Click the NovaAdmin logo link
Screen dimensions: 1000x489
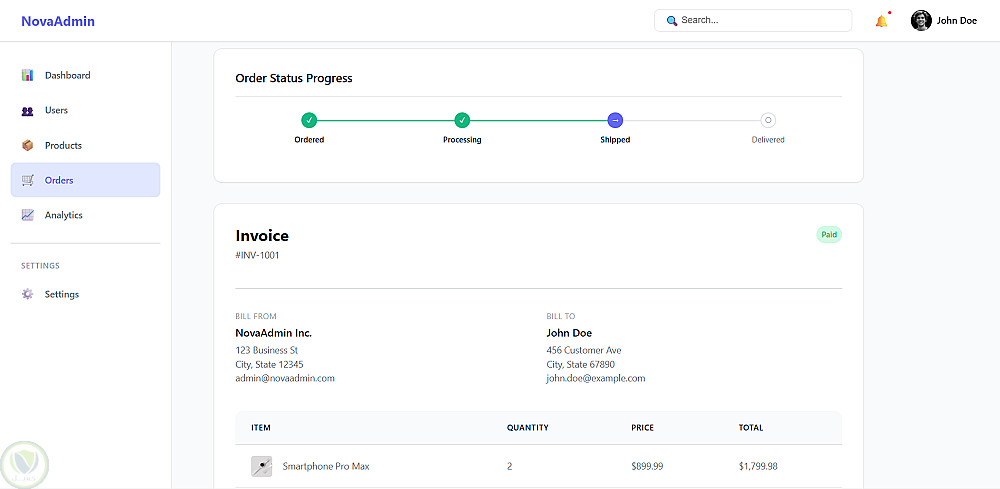click(58, 21)
